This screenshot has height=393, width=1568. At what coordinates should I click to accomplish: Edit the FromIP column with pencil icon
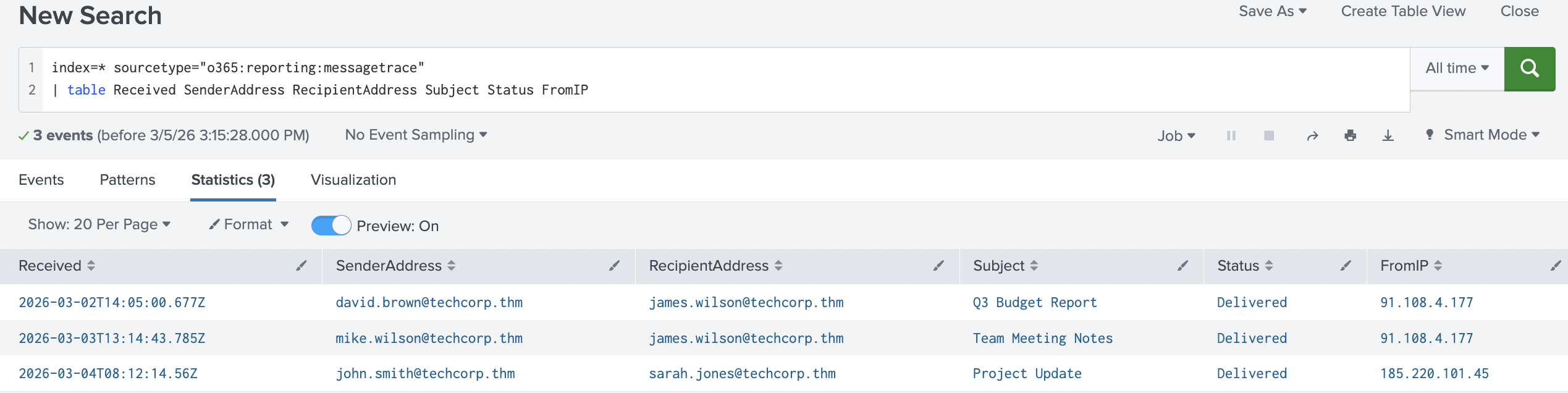click(1556, 266)
